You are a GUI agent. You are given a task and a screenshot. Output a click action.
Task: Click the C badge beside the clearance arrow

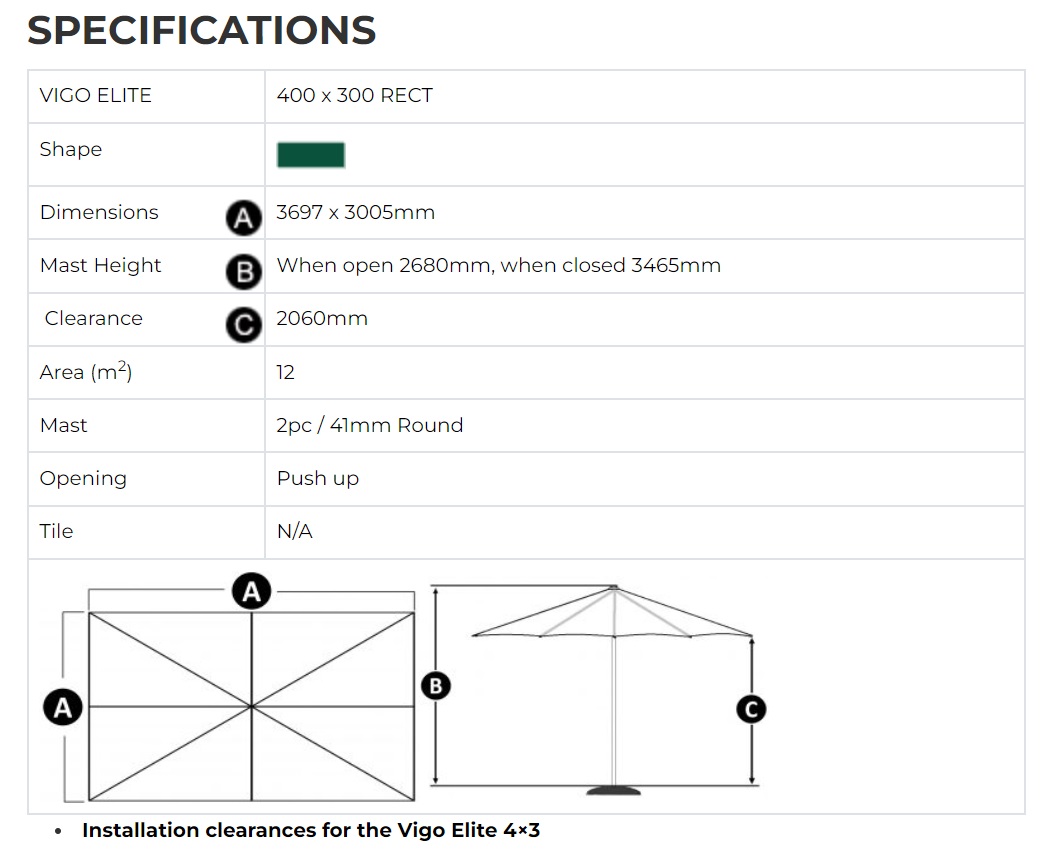point(751,709)
